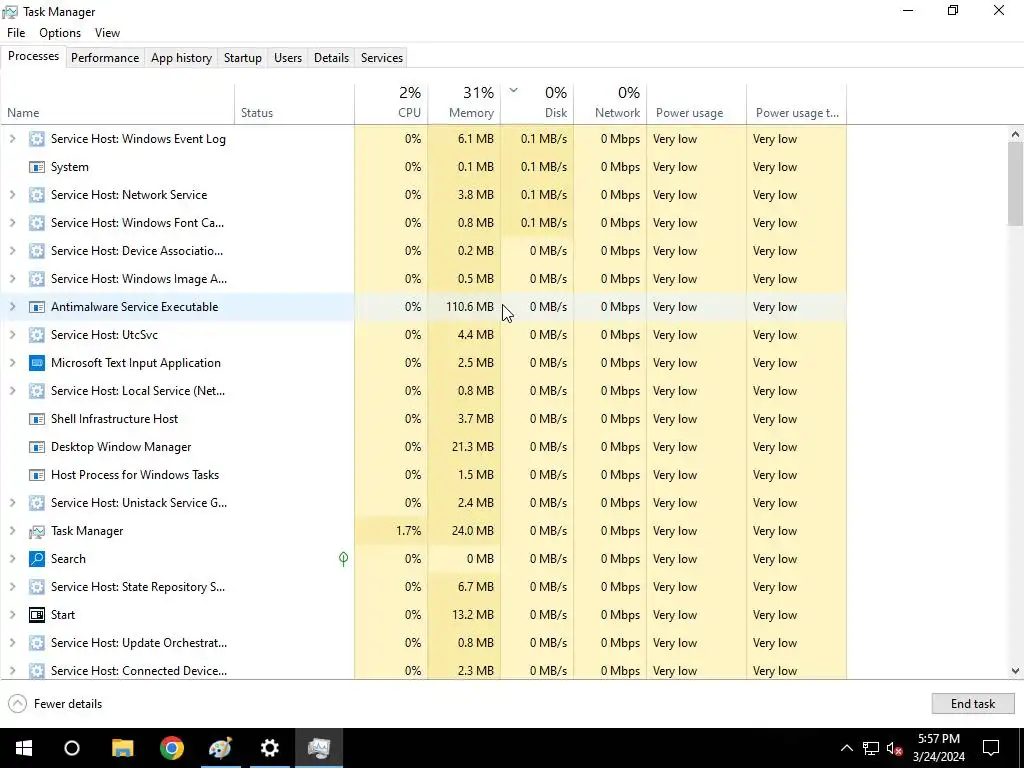Sort processes by the CPU column
Viewport: 1024px width, 768px height.
pos(391,104)
